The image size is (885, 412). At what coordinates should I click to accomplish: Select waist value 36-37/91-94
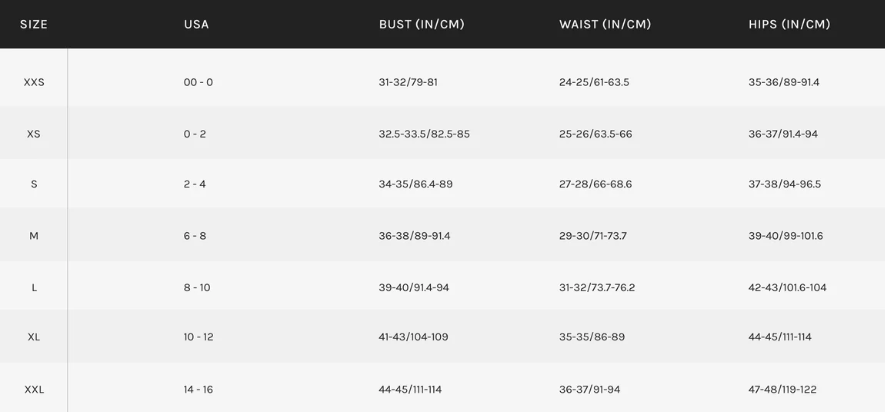(590, 390)
